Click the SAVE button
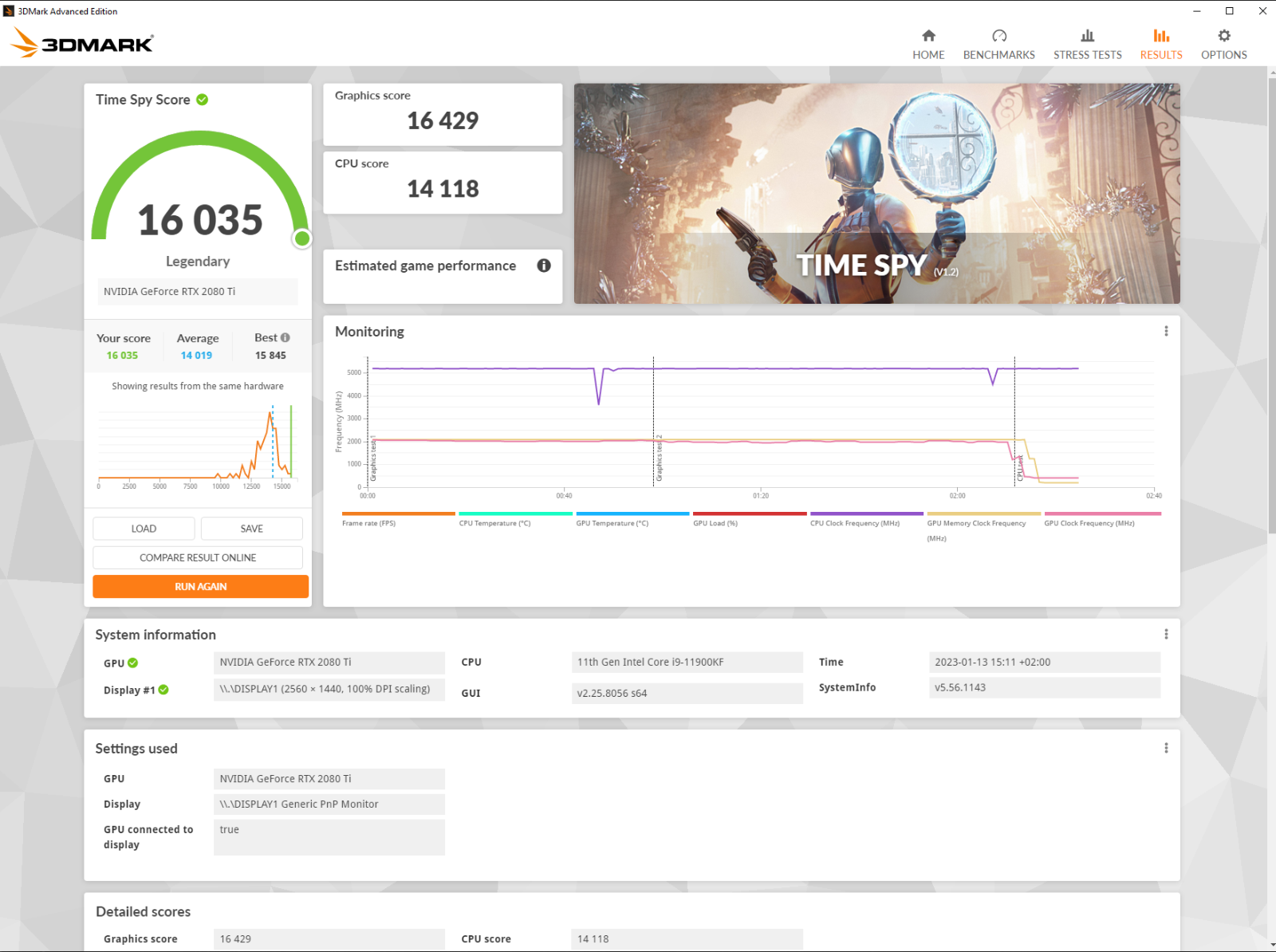This screenshot has height=952, width=1276. (x=252, y=529)
